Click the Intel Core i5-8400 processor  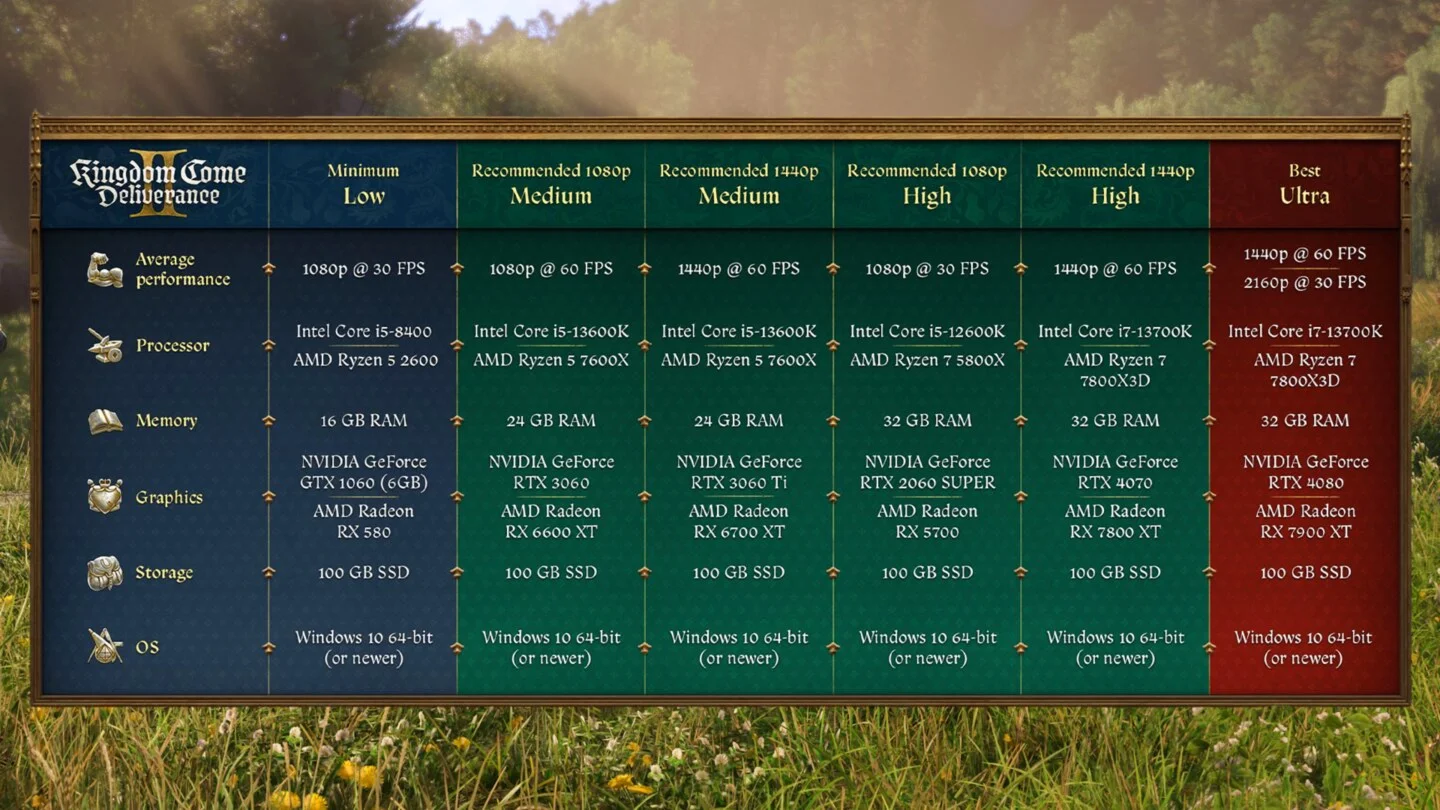363,331
